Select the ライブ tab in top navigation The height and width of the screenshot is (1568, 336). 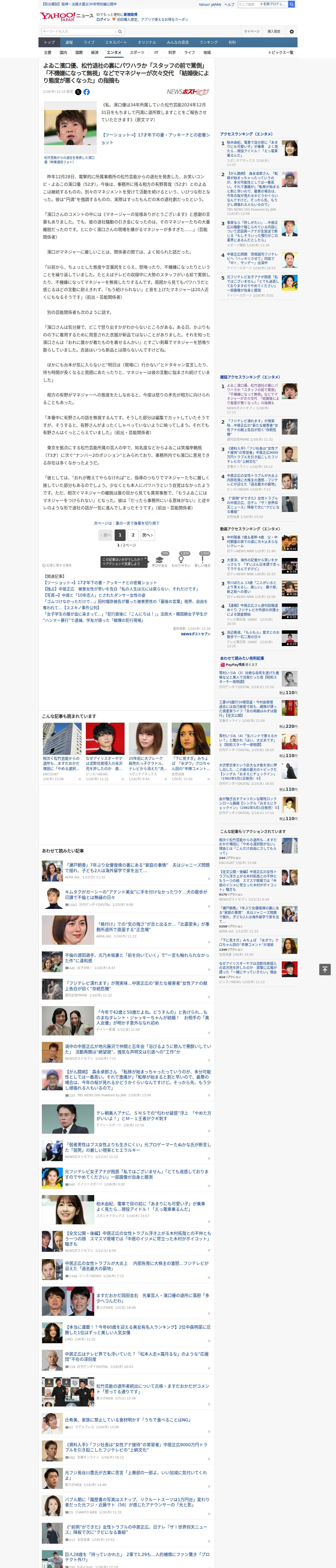[89, 43]
